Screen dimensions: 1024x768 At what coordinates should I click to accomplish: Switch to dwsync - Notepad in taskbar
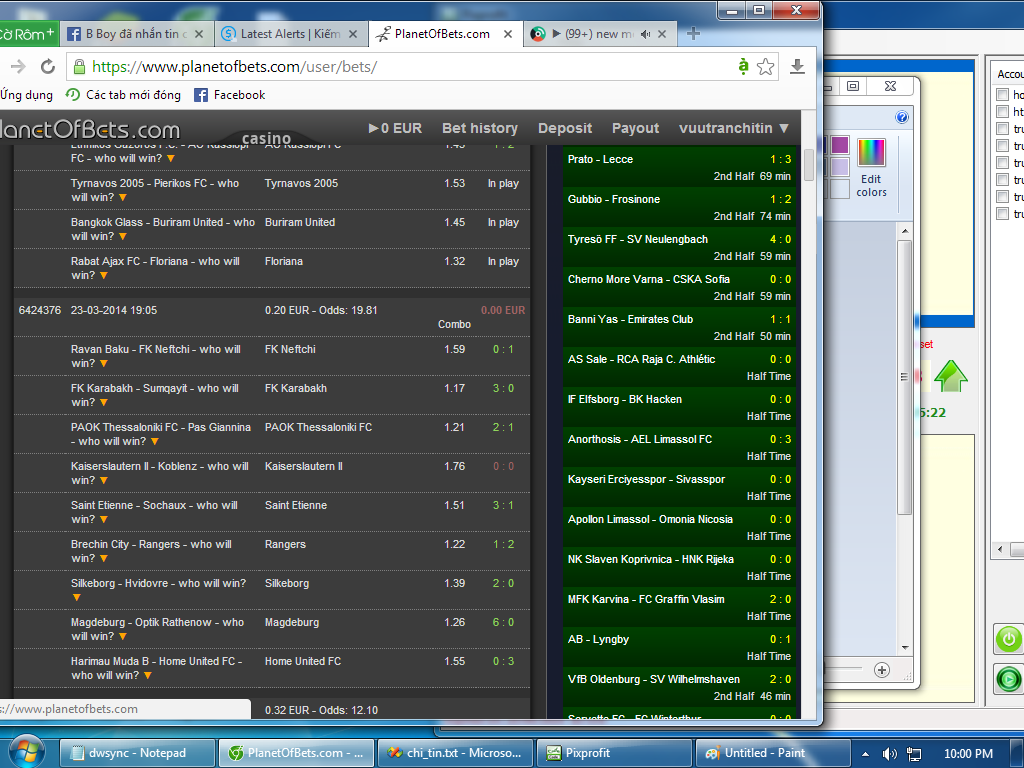(x=137, y=753)
